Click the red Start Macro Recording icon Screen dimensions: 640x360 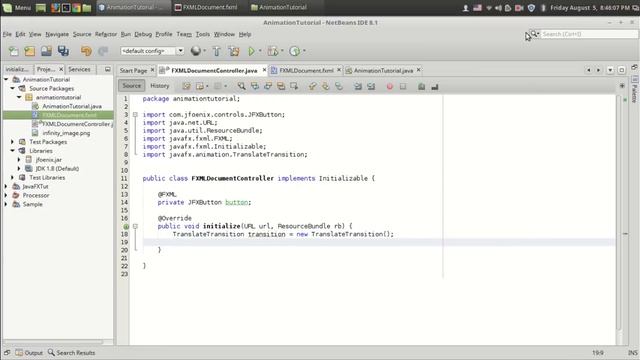[390, 87]
